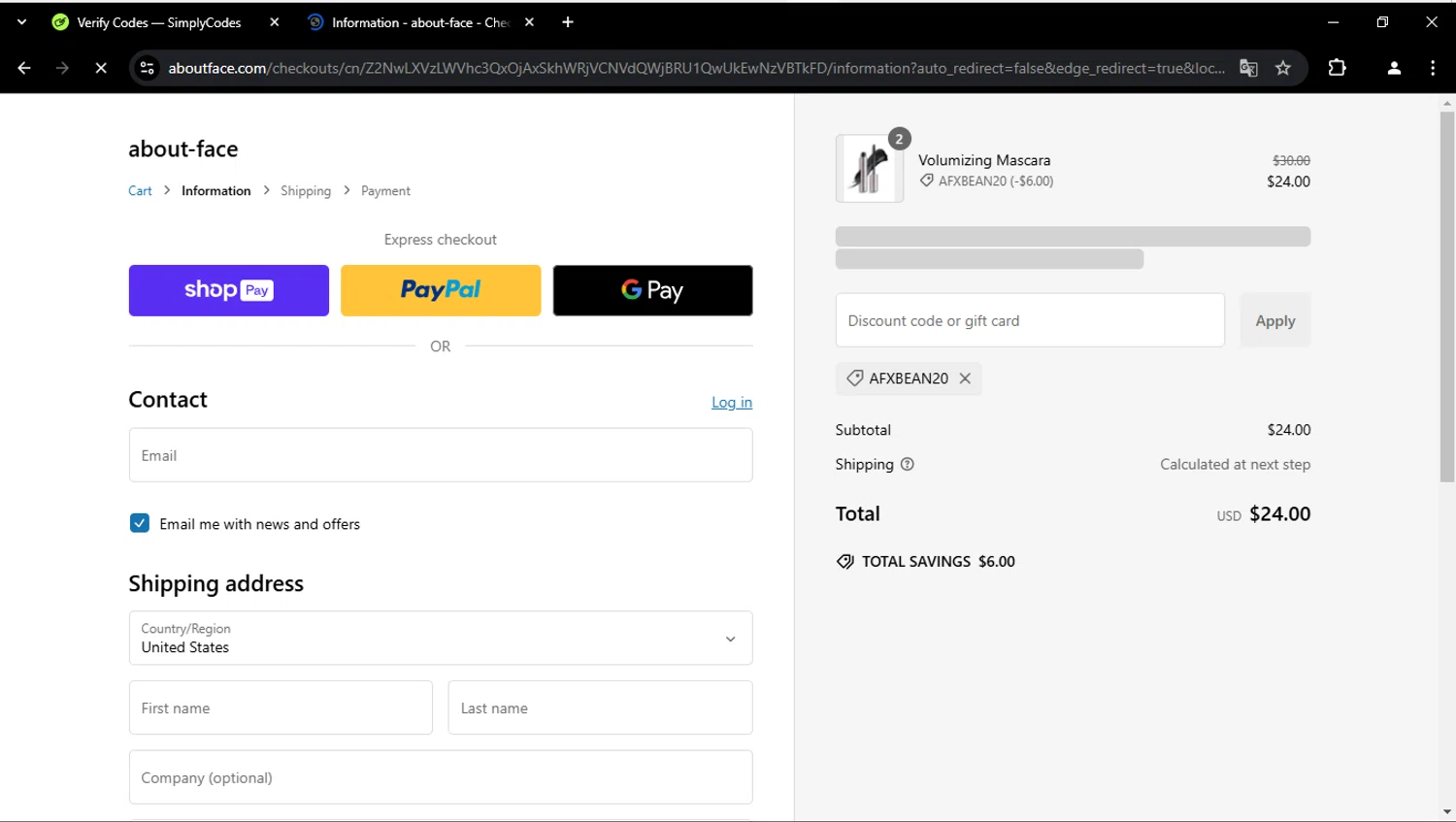The image size is (1456, 822).
Task: Open the Country/Region dropdown
Action: coord(441,638)
